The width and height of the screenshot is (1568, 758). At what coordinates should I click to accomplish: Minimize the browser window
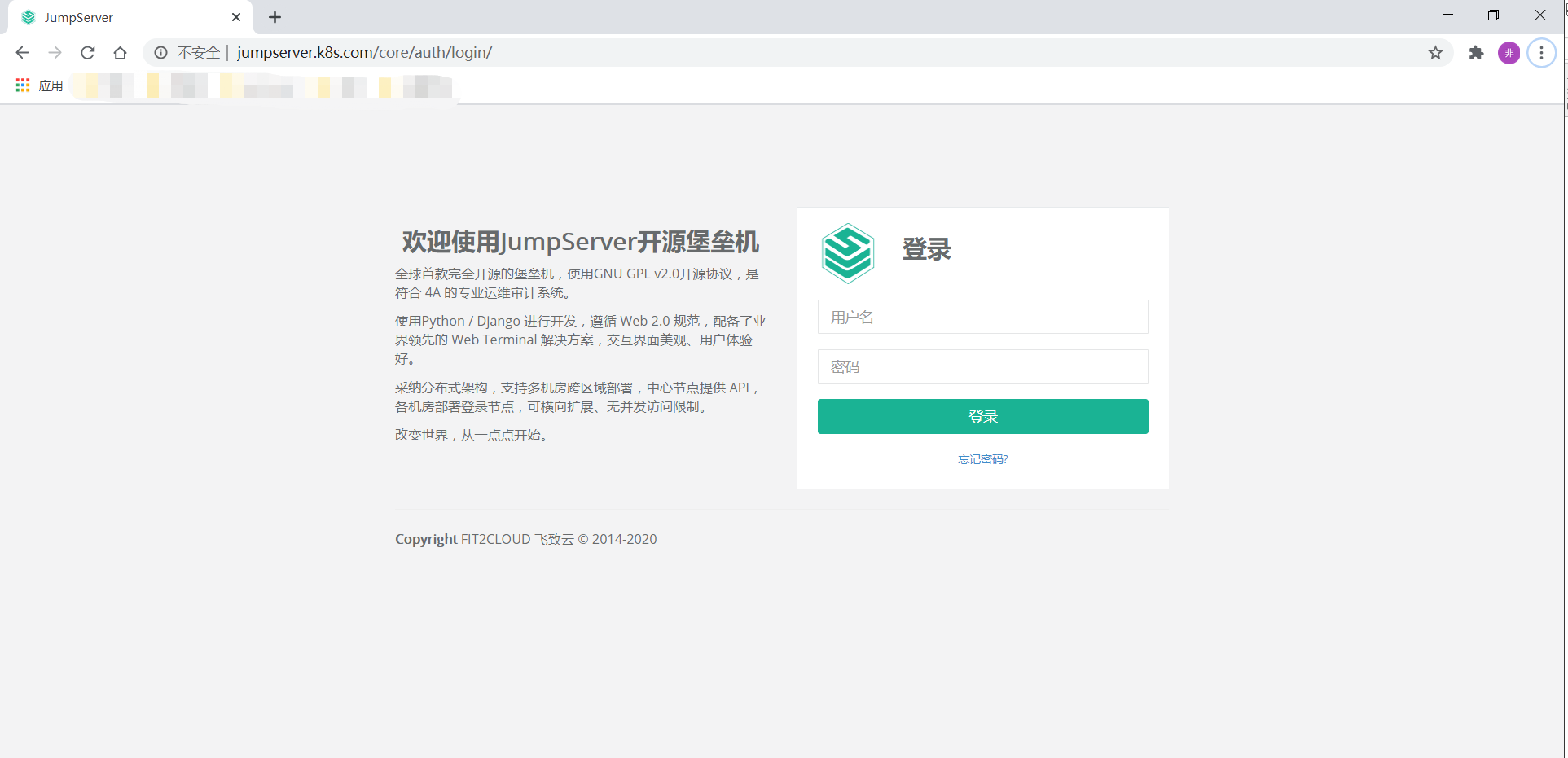[1447, 15]
